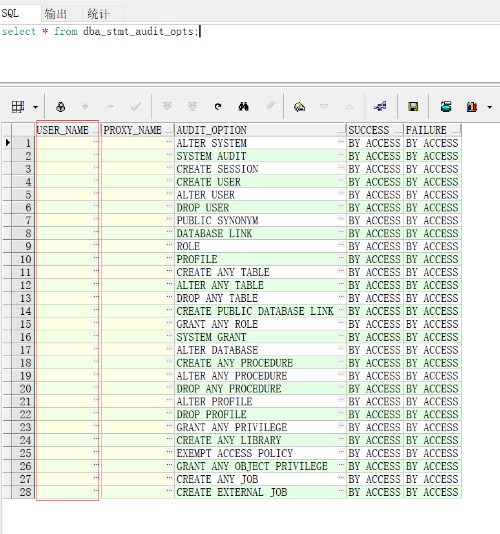Open the grid mode dropdown arrow

[35, 107]
